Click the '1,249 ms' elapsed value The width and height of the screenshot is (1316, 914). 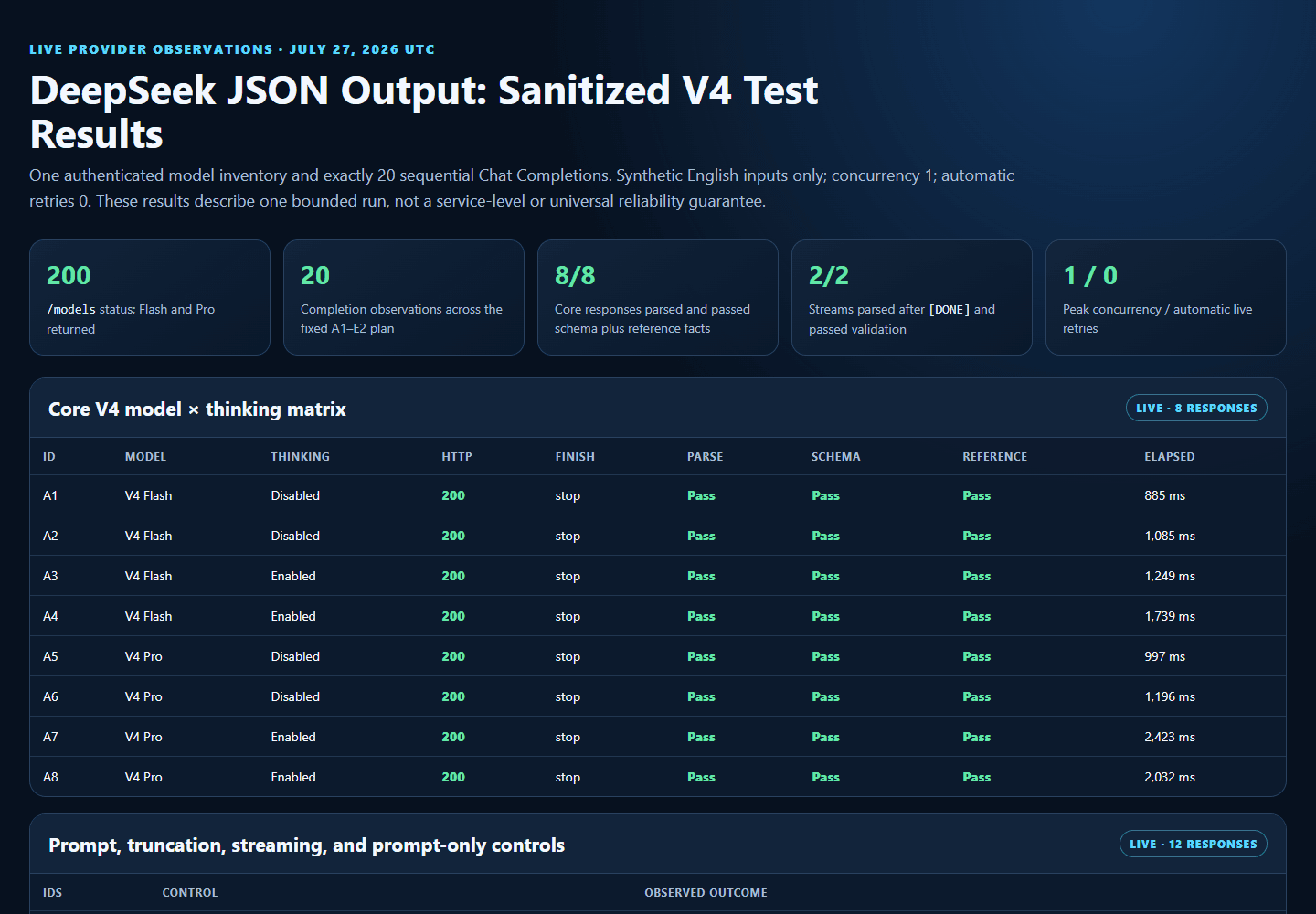[1170, 576]
